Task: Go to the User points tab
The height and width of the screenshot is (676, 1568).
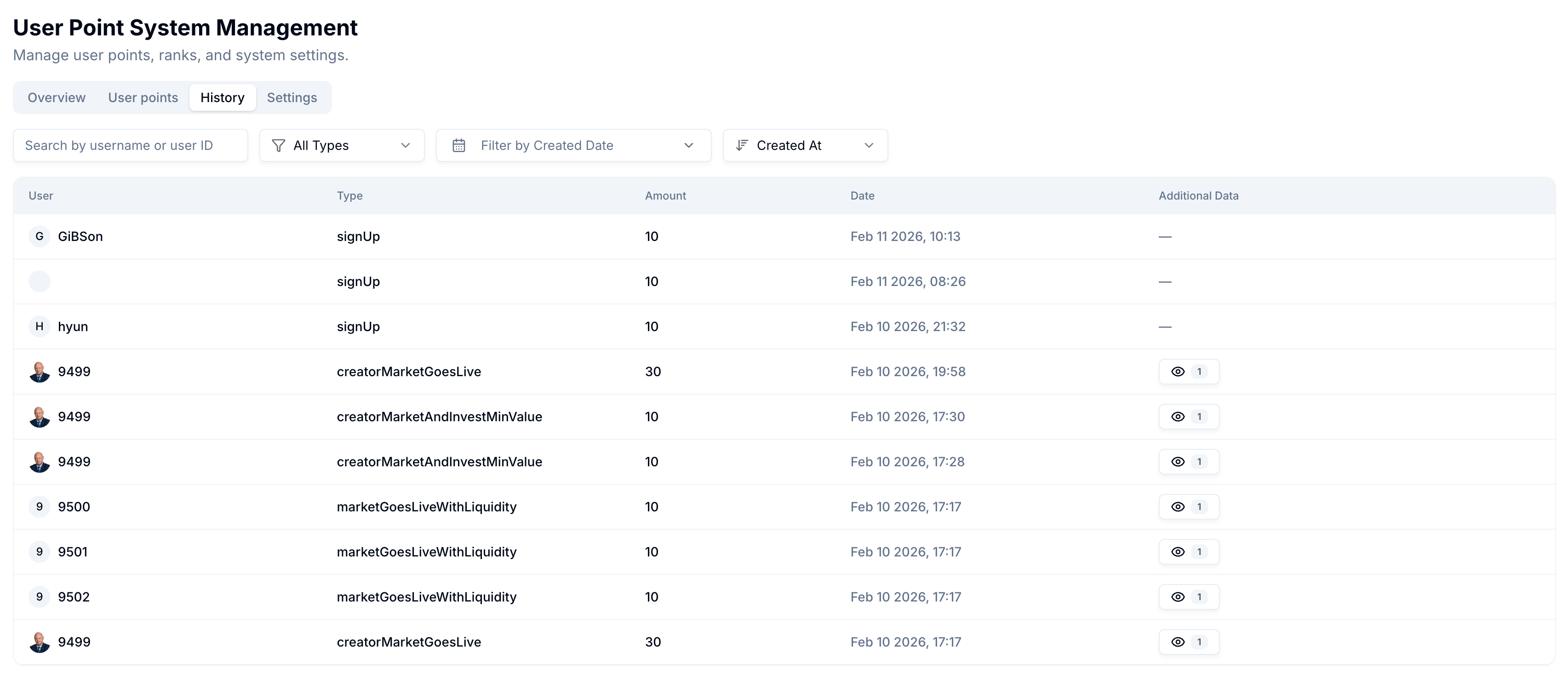Action: pyautogui.click(x=143, y=97)
